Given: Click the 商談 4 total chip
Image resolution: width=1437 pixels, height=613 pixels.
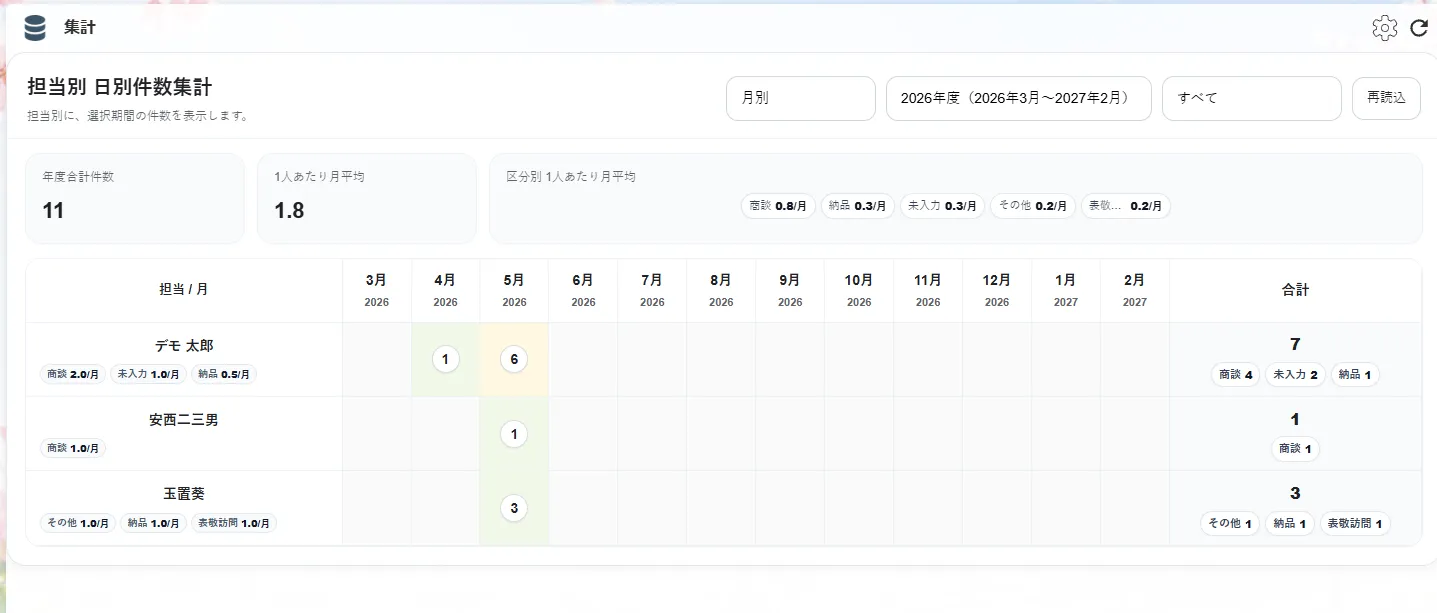Looking at the screenshot, I should 1236,374.
